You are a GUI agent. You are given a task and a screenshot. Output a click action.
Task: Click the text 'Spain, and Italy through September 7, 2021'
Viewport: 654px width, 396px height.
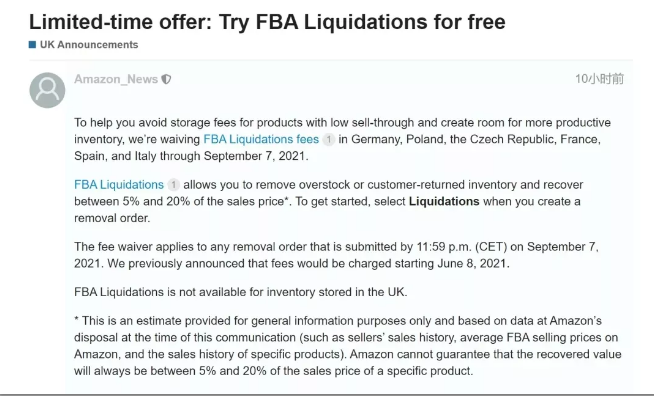[x=190, y=156]
